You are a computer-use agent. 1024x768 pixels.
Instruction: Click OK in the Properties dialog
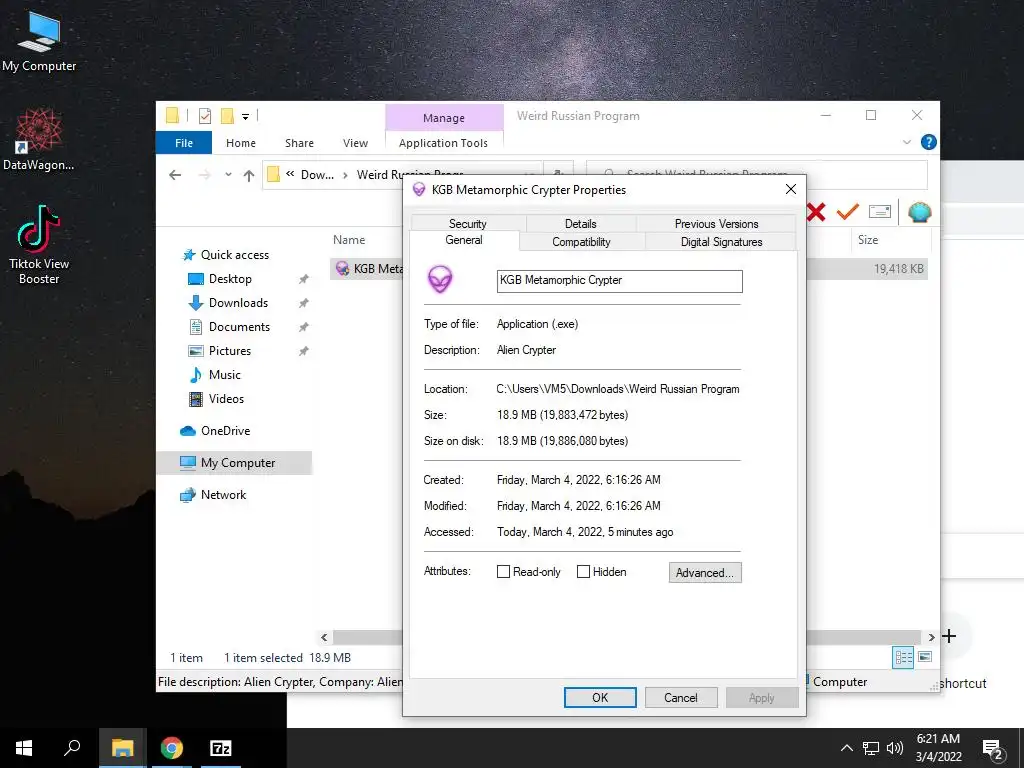(x=600, y=697)
